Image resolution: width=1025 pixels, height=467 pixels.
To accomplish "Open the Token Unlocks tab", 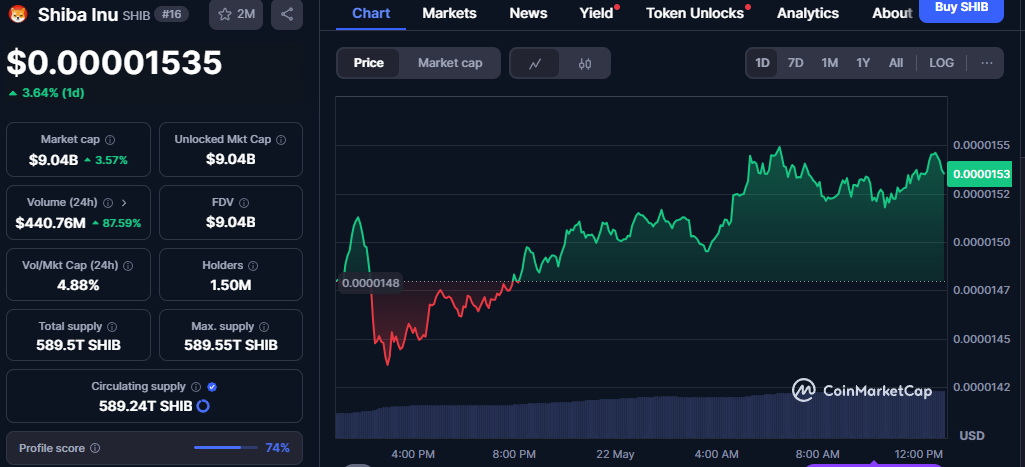I will [695, 13].
